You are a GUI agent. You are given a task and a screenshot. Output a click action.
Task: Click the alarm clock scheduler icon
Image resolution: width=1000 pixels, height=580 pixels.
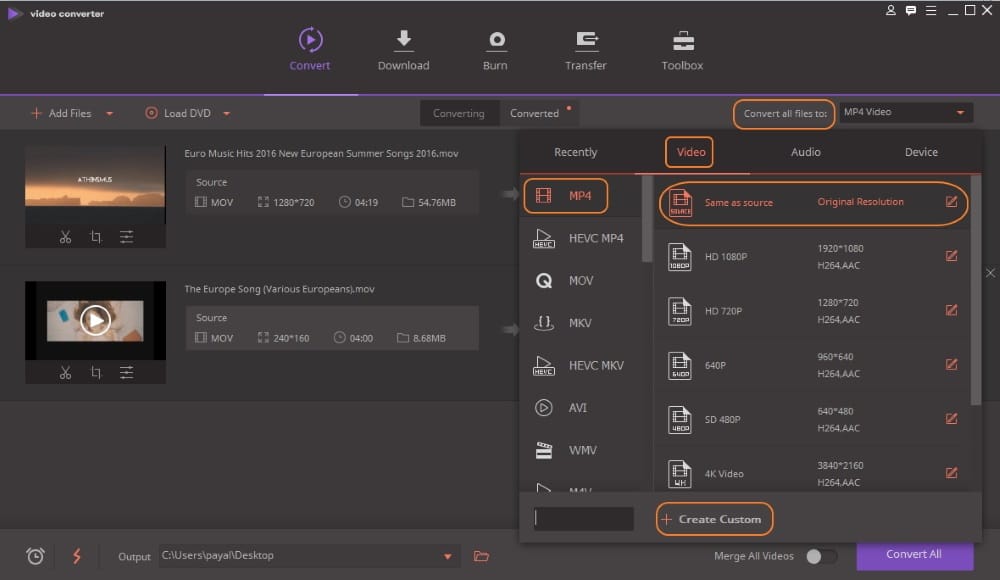click(35, 556)
